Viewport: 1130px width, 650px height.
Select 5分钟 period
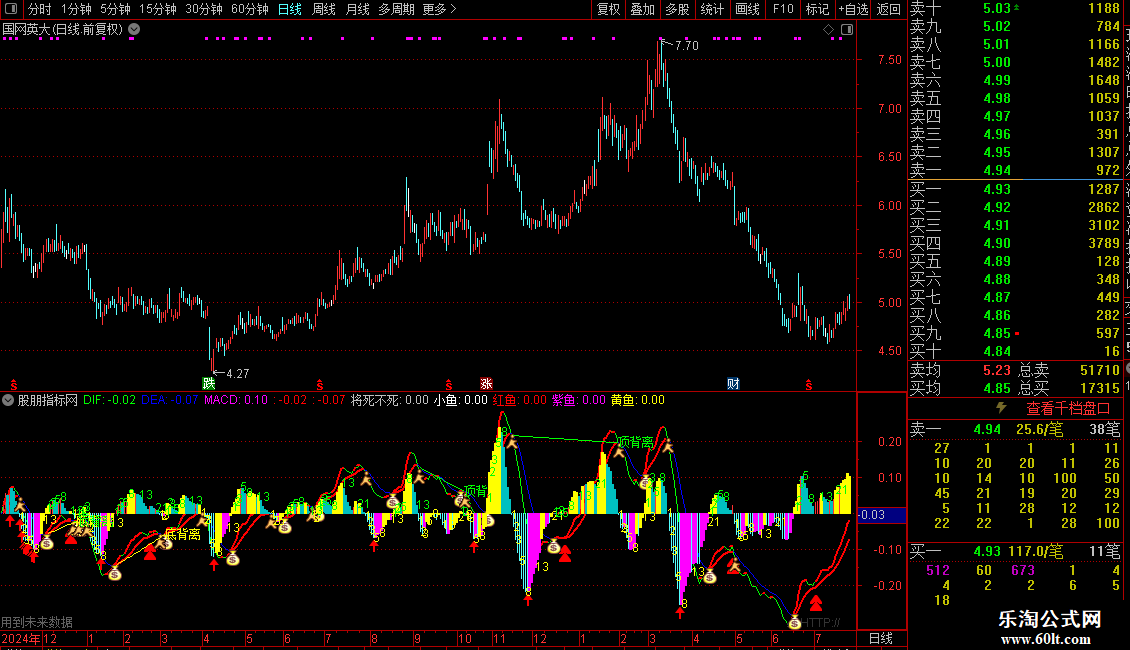point(115,9)
